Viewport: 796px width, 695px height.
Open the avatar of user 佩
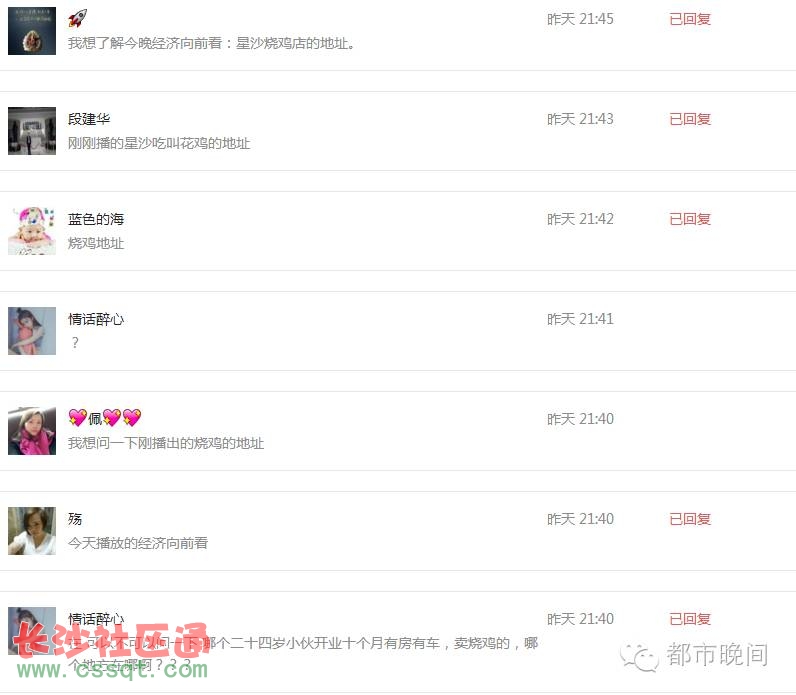click(32, 431)
